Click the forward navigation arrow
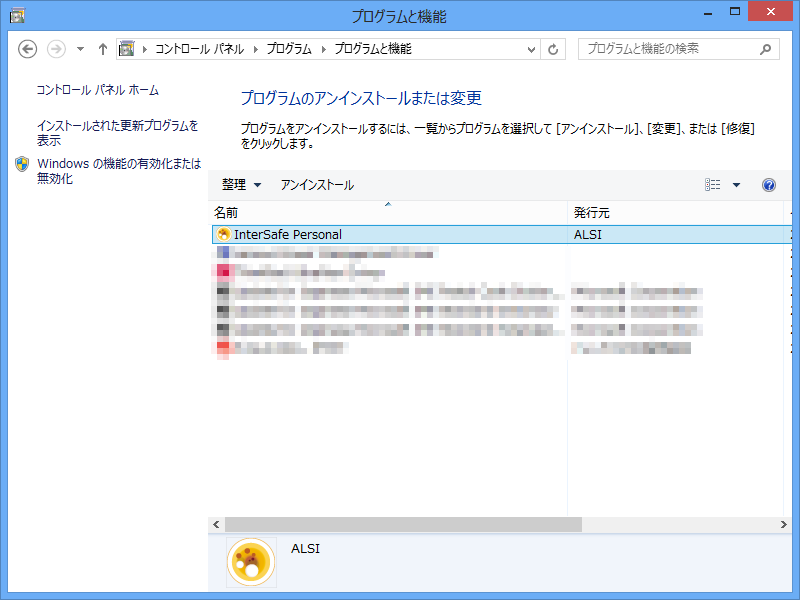The image size is (800, 600). [56, 49]
